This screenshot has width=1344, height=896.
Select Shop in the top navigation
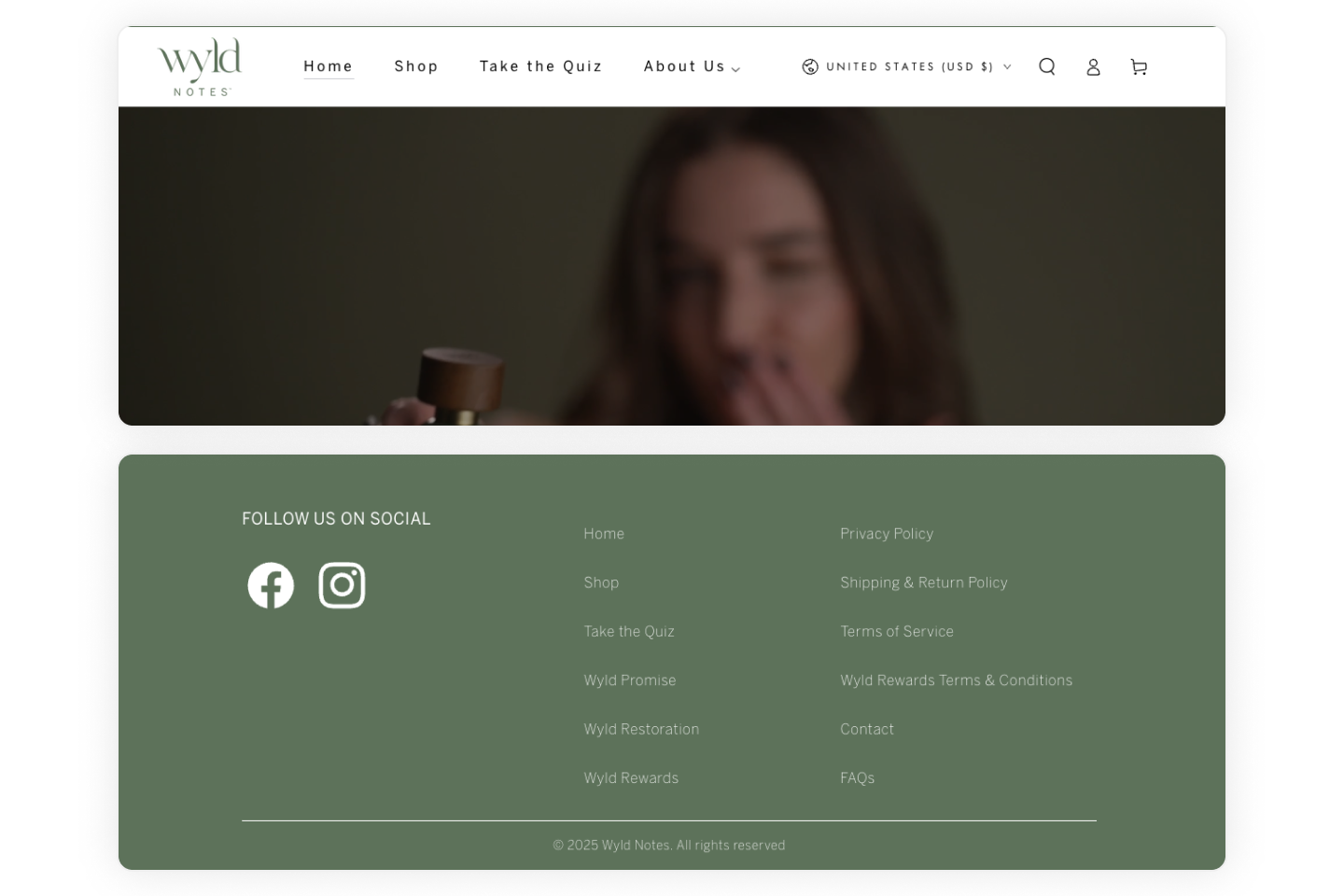pos(416,66)
